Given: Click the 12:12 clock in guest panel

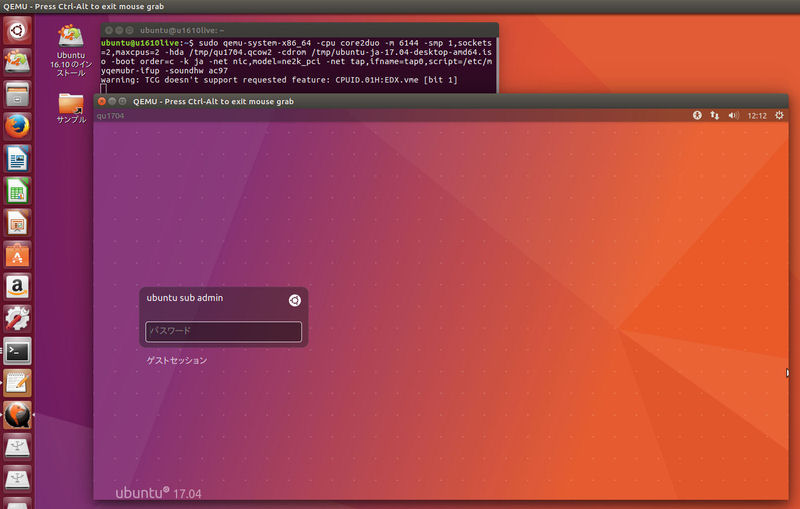Looking at the screenshot, I should pos(757,116).
